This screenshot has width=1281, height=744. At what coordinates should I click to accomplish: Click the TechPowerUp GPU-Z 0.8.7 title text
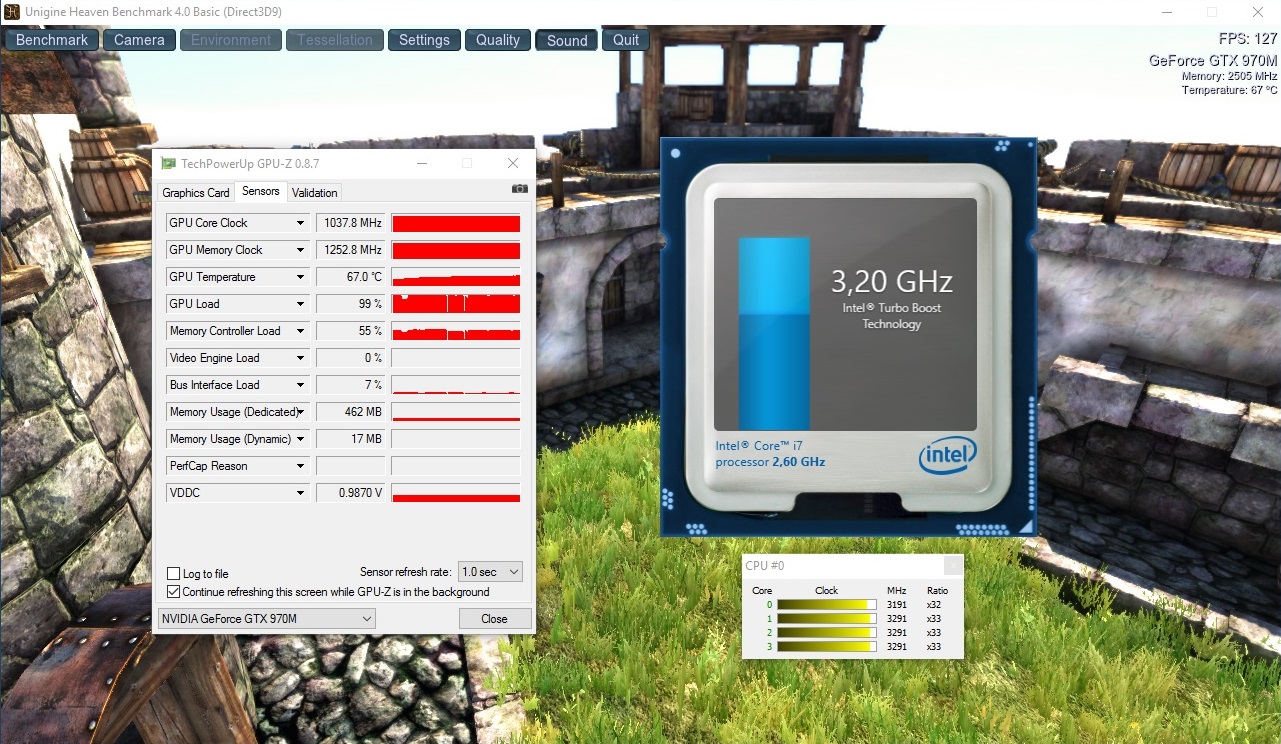pos(250,163)
